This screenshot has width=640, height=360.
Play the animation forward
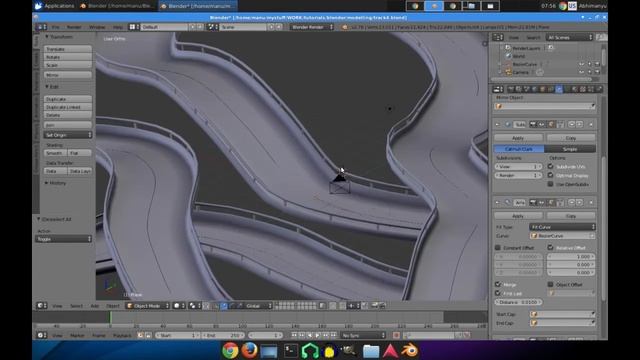pyautogui.click(x=318, y=335)
